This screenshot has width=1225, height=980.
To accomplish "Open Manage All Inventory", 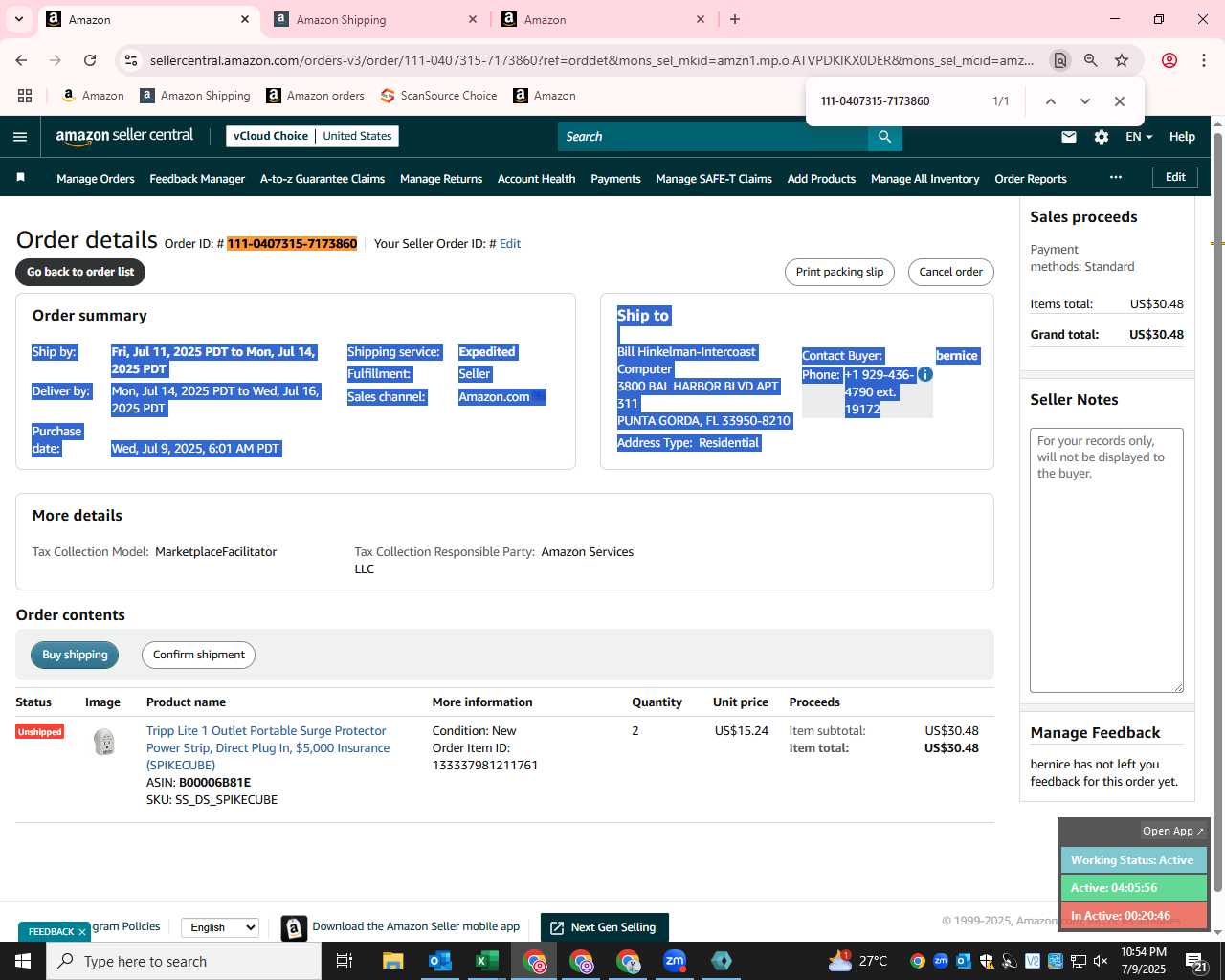I will click(925, 179).
